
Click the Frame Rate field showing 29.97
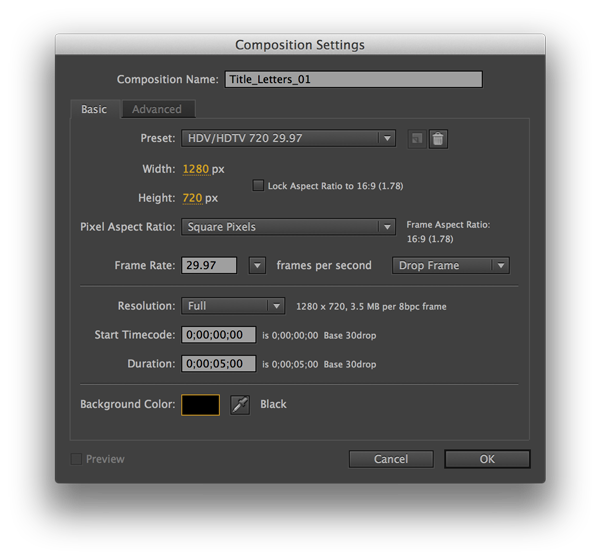click(x=209, y=266)
